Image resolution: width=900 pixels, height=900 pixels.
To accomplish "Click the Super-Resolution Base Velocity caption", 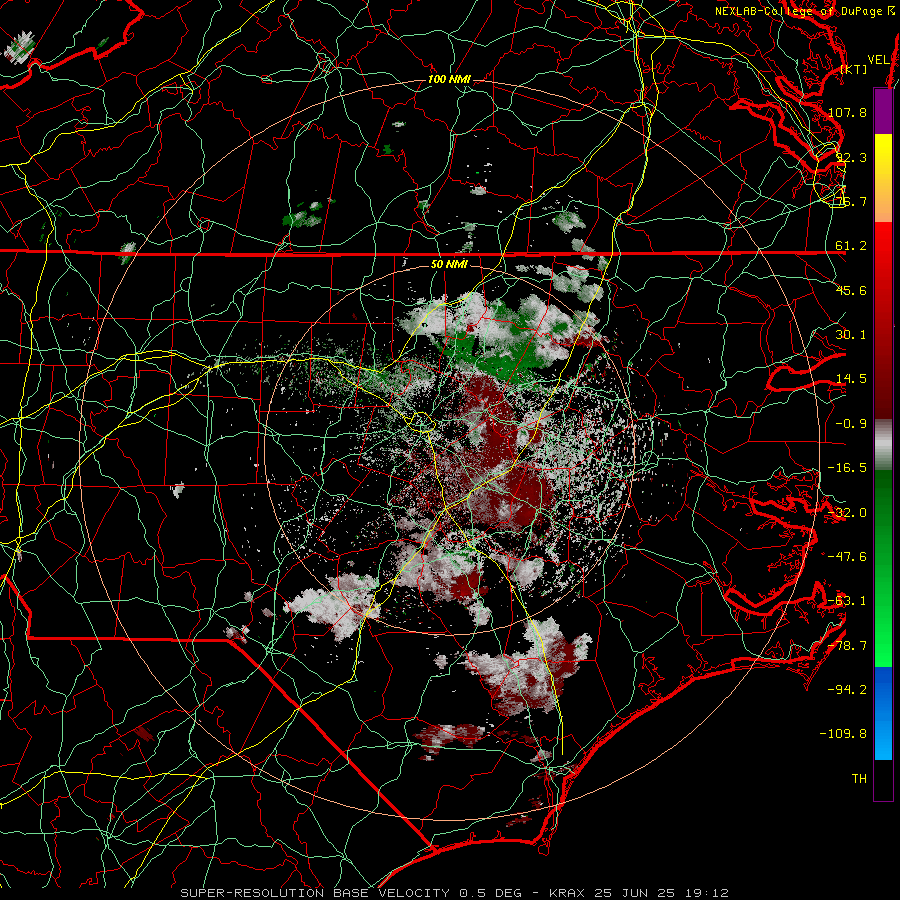I will pos(455,893).
